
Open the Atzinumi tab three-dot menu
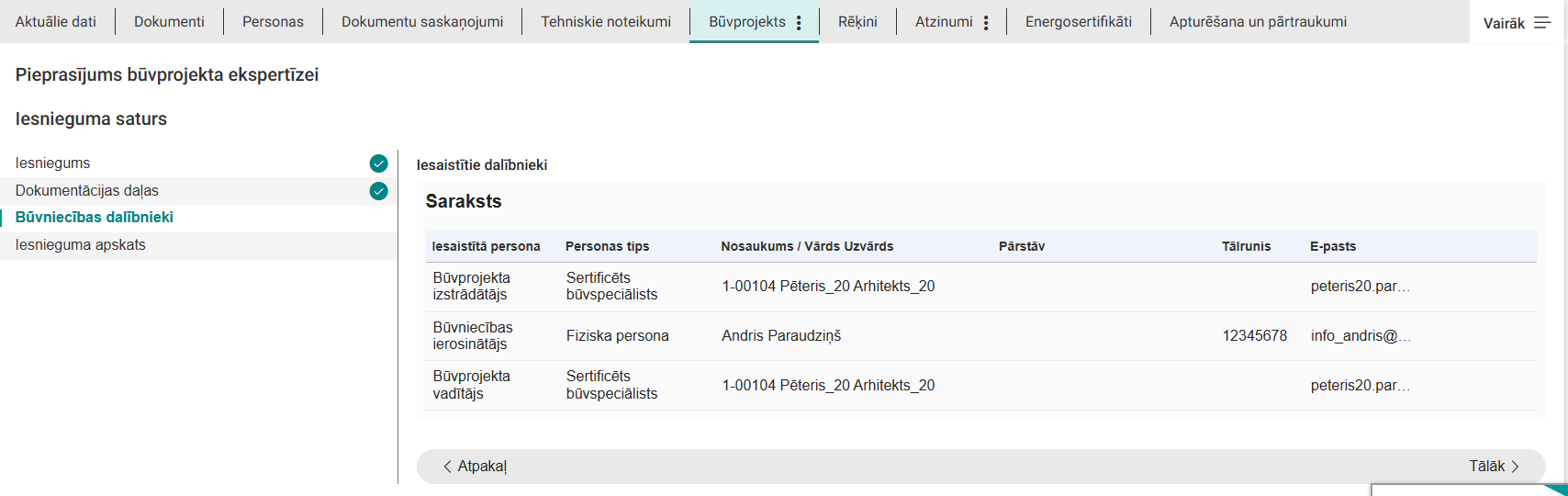click(986, 22)
